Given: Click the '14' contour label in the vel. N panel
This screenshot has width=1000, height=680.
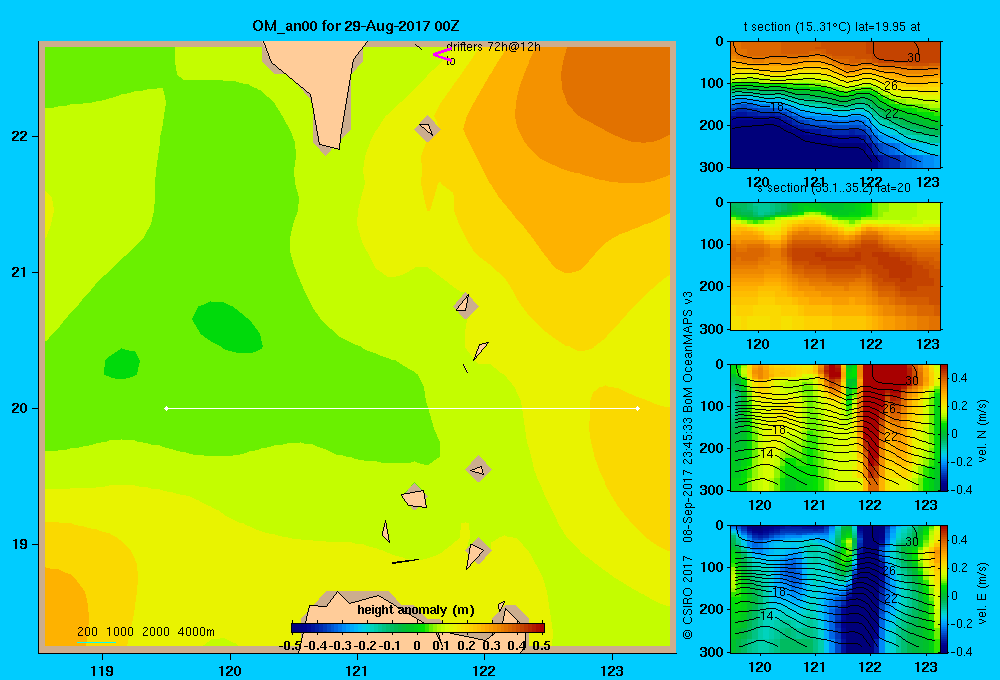Looking at the screenshot, I should [x=767, y=454].
